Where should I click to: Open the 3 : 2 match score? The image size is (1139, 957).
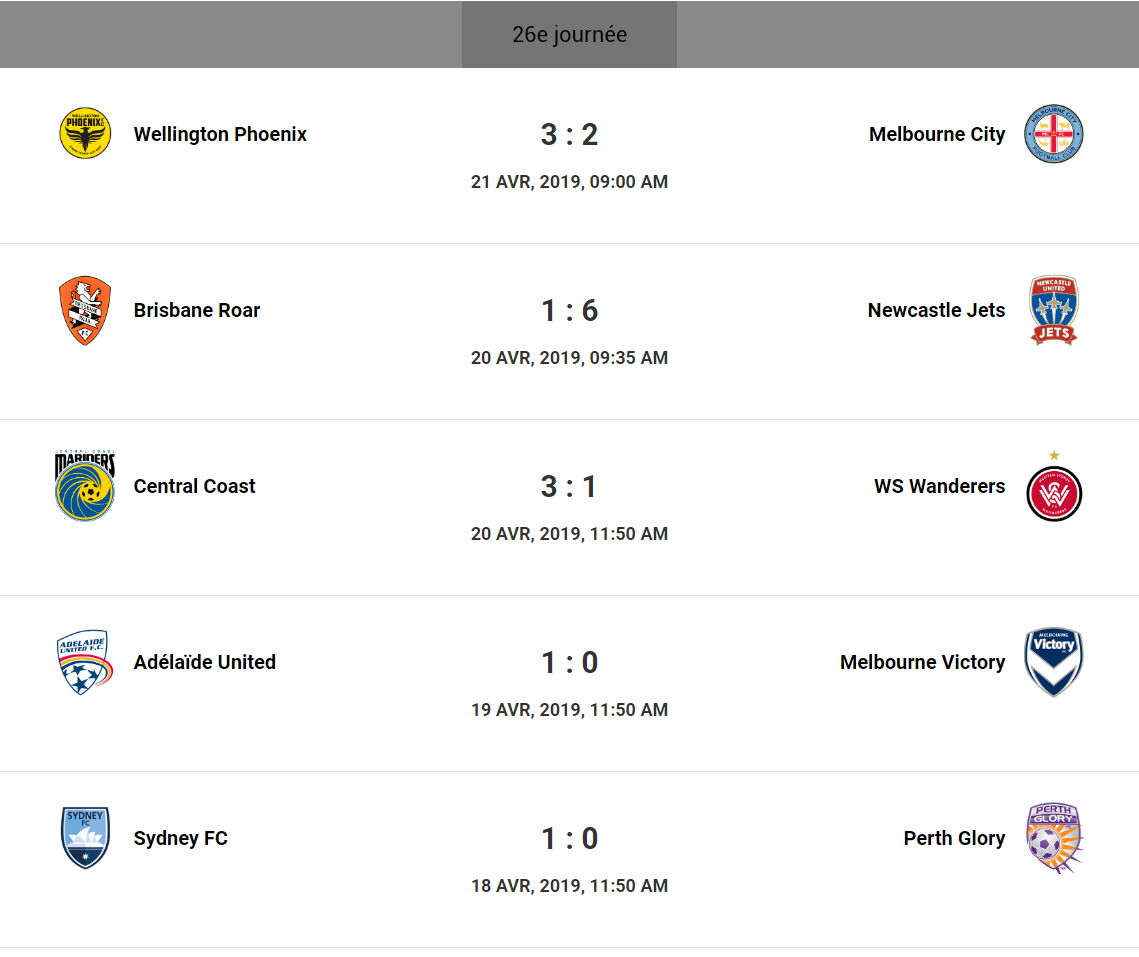click(569, 134)
